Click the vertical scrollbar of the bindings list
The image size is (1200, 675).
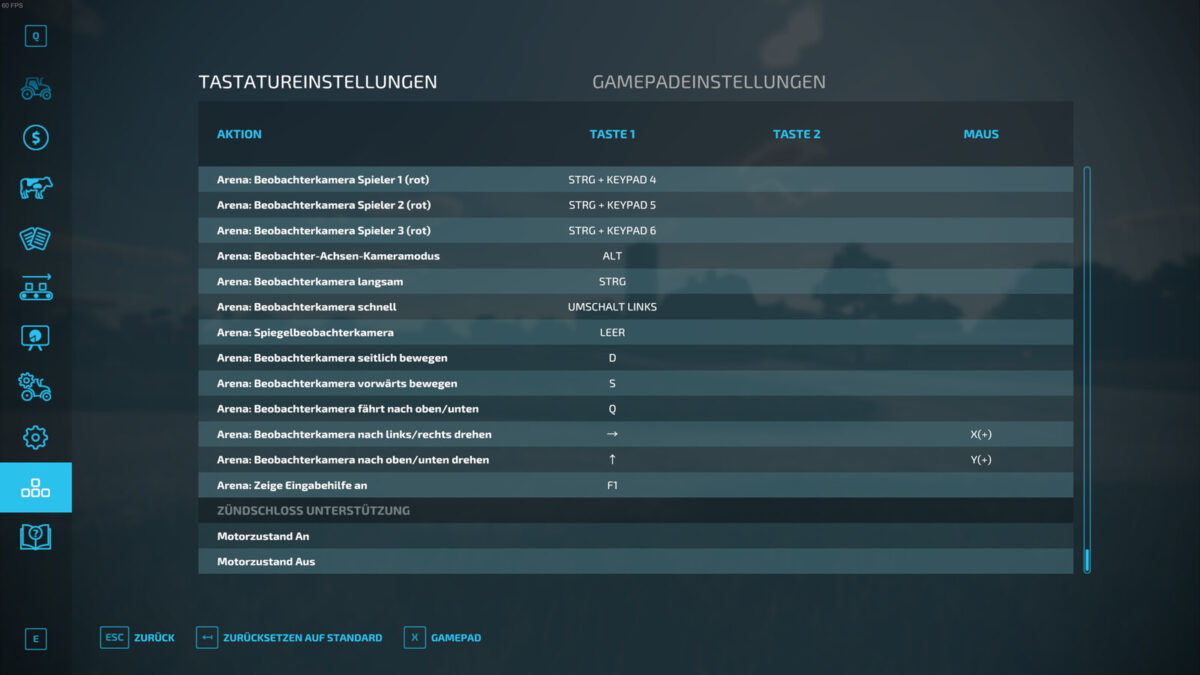coord(1087,370)
